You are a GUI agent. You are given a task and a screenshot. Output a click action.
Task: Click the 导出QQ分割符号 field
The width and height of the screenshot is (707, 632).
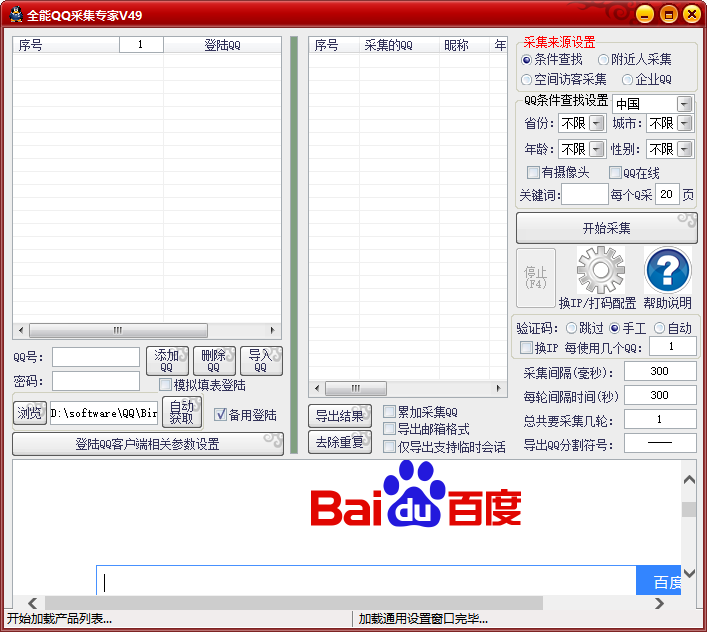pyautogui.click(x=660, y=443)
